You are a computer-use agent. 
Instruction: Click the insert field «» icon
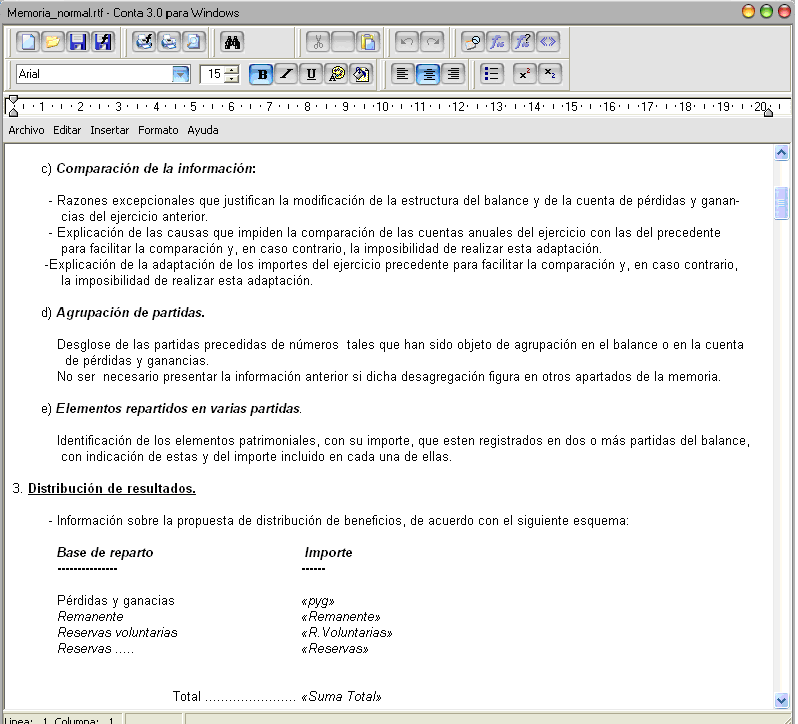click(x=548, y=42)
